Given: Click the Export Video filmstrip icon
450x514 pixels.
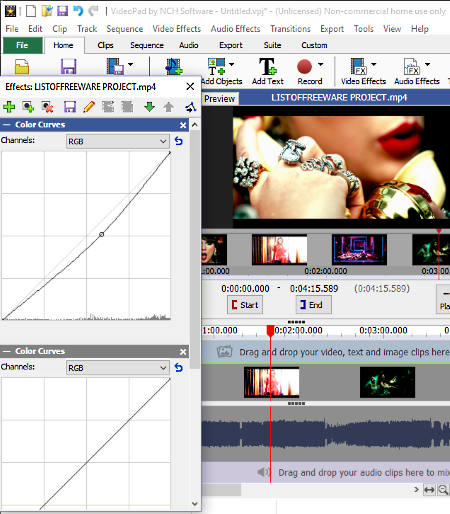Looking at the screenshot, I should 115,66.
